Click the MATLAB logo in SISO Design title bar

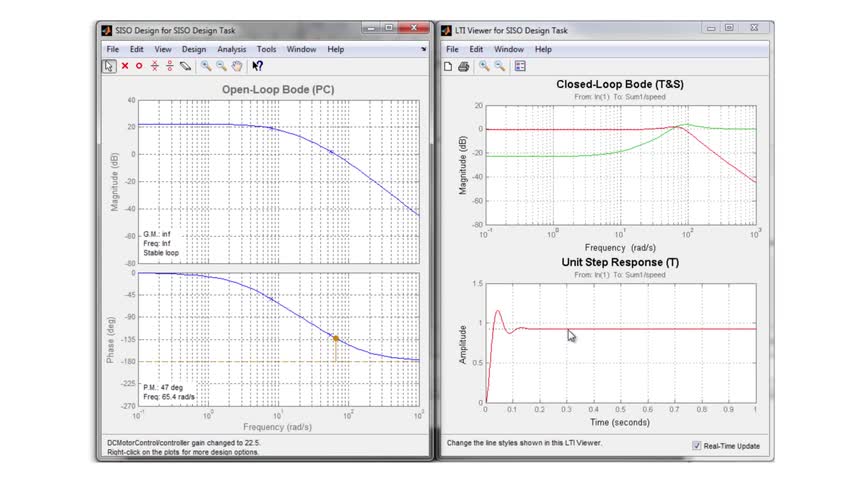click(107, 31)
